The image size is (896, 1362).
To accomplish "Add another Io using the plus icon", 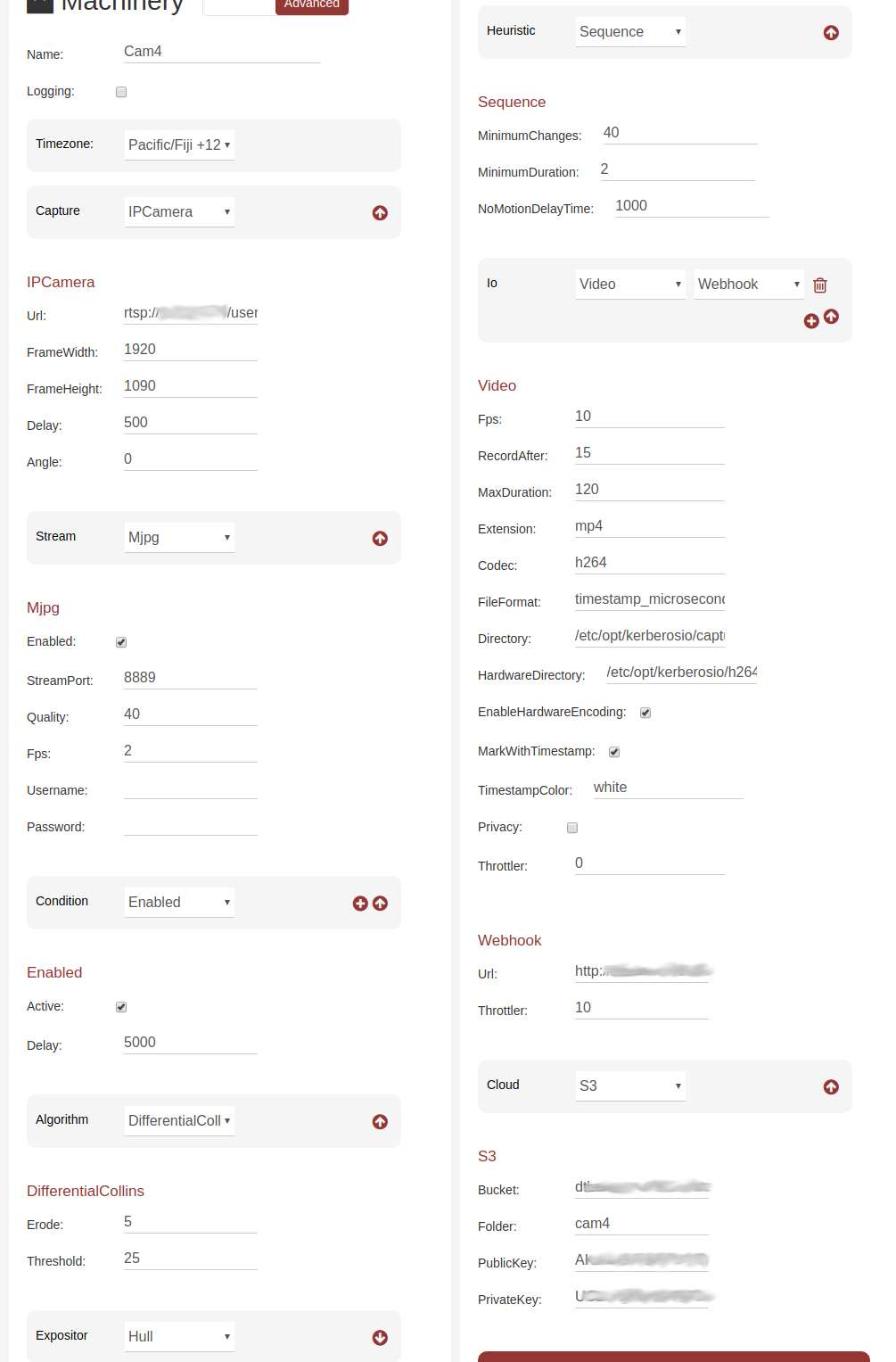I will click(810, 320).
